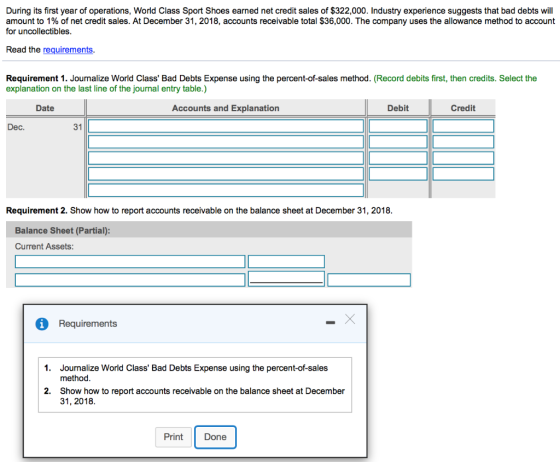Viewport: 560px width, 462px height.
Task: Click underlined second balance sheet amount field
Action: click(286, 279)
